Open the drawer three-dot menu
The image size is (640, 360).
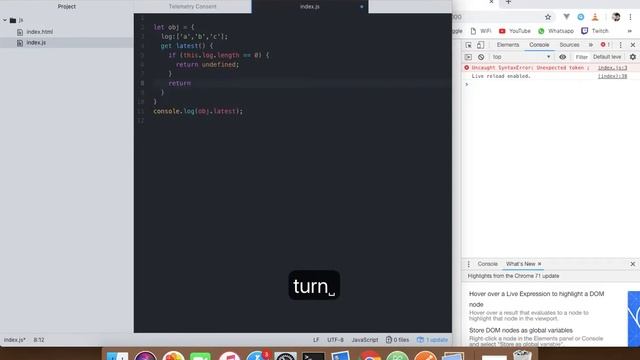(x=468, y=264)
